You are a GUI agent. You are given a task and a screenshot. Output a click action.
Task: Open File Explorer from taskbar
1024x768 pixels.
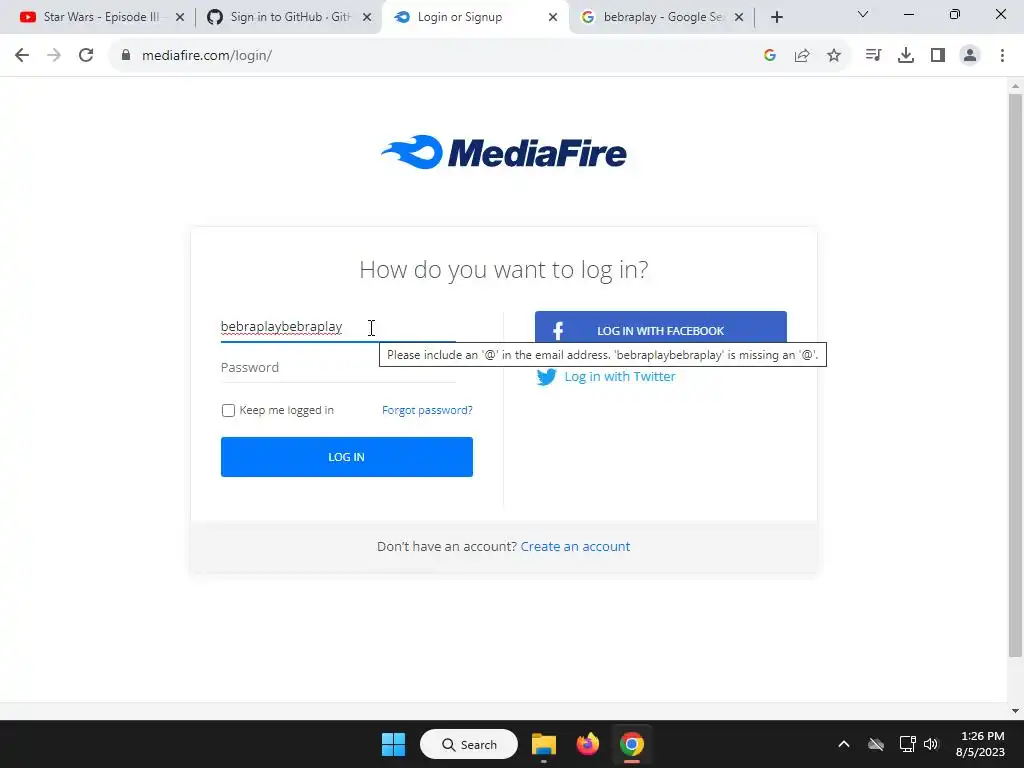(543, 744)
